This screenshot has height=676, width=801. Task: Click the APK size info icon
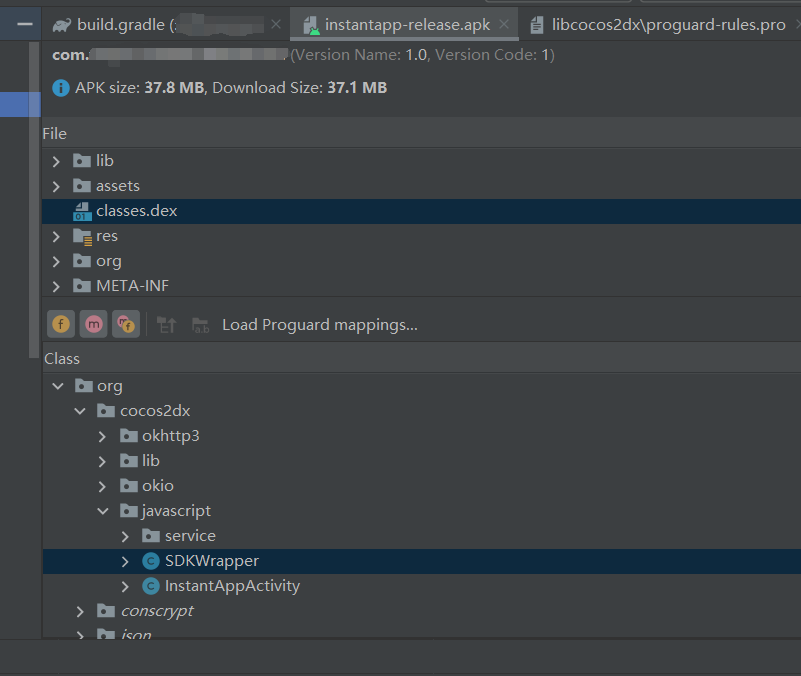click(61, 88)
